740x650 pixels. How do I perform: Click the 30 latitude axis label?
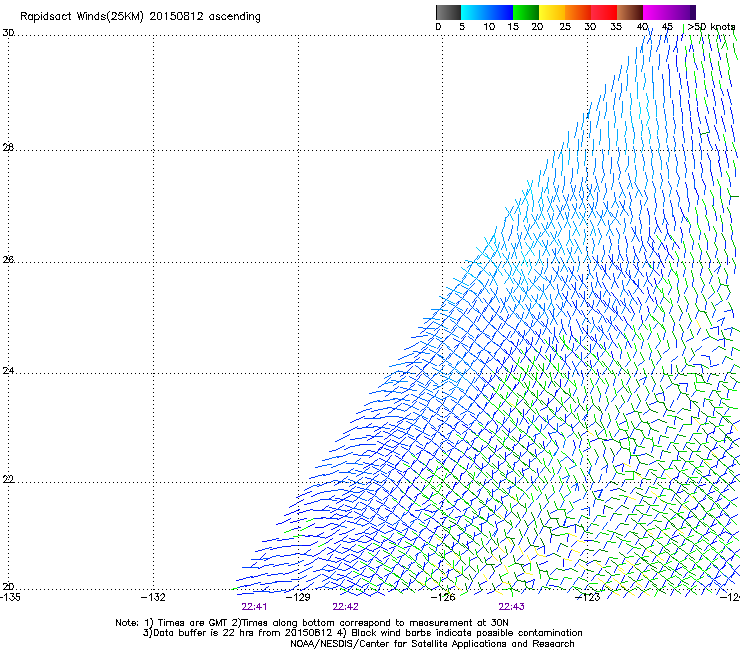[x=8, y=33]
